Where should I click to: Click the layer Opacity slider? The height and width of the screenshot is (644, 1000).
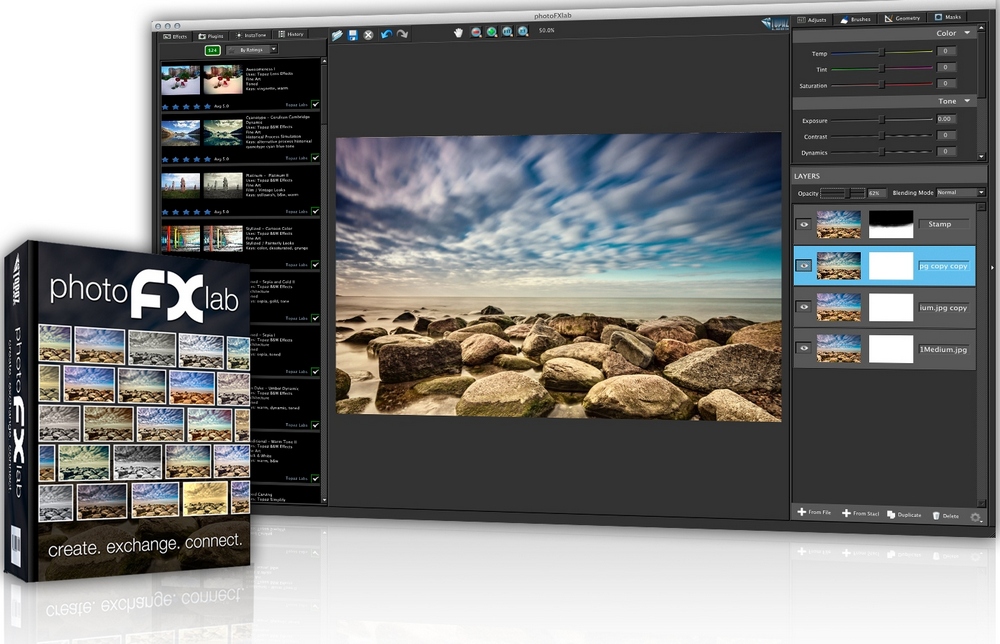(842, 193)
